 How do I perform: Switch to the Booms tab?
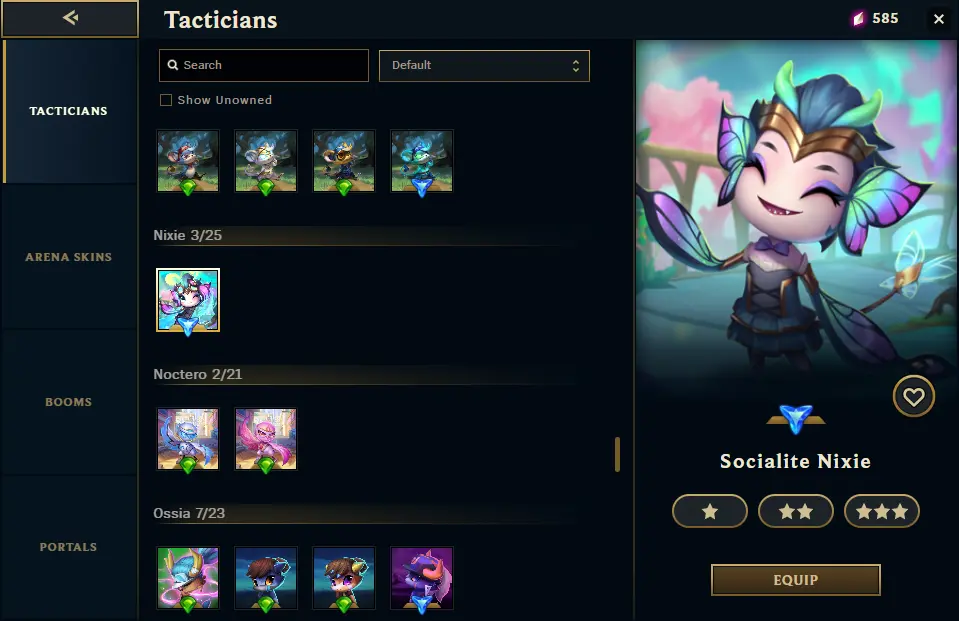click(x=69, y=402)
